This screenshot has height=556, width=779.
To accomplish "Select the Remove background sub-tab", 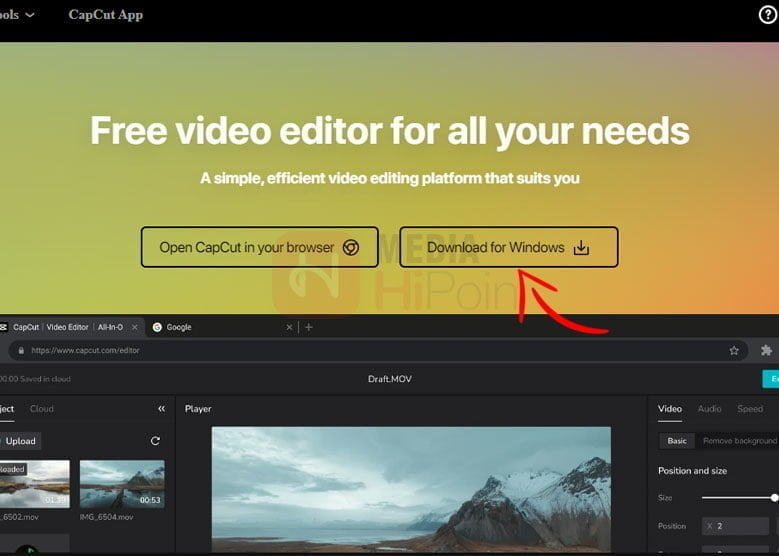I will pos(739,441).
